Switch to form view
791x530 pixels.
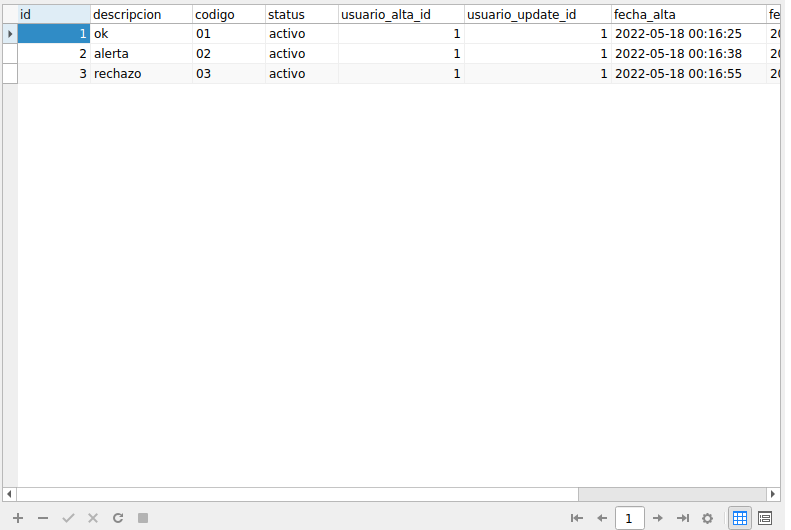(x=765, y=518)
